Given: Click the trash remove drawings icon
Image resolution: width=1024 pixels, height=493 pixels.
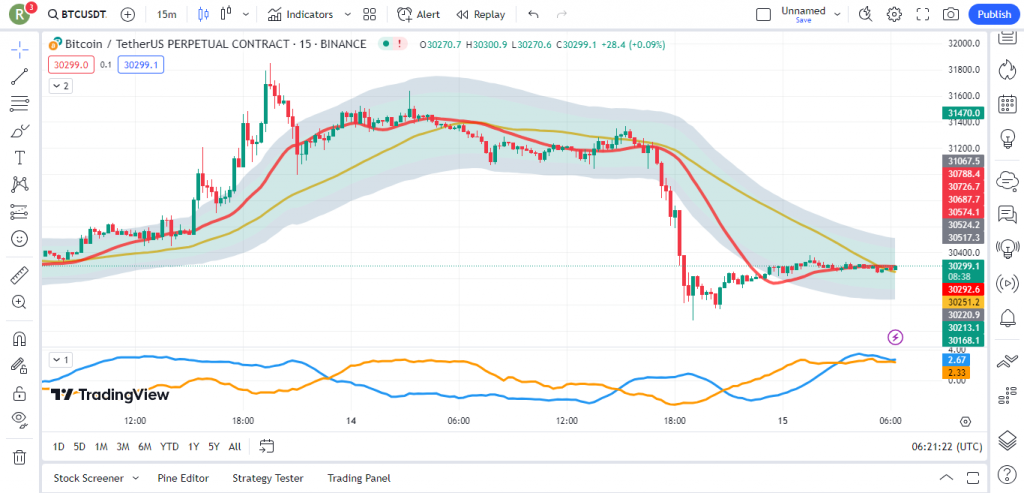Looking at the screenshot, I should pyautogui.click(x=20, y=457).
